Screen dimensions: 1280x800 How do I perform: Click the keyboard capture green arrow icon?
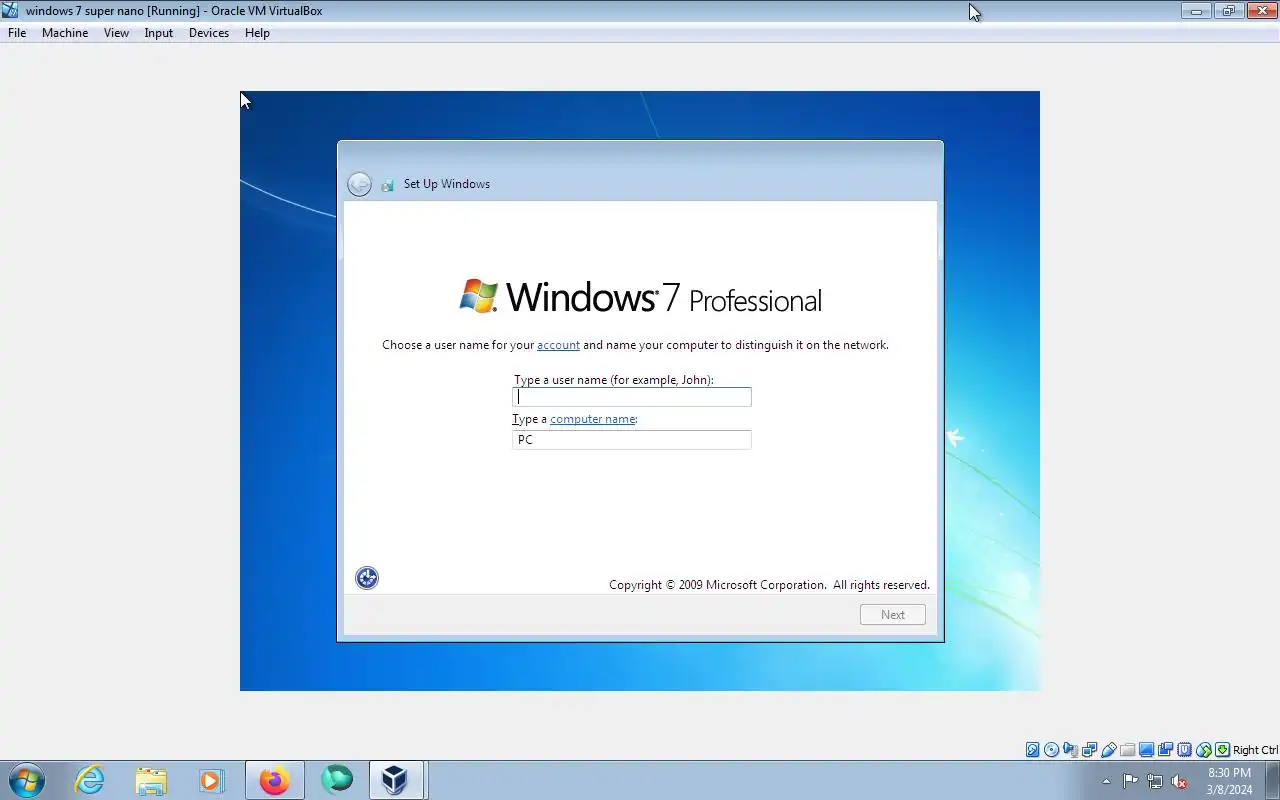click(x=1222, y=750)
